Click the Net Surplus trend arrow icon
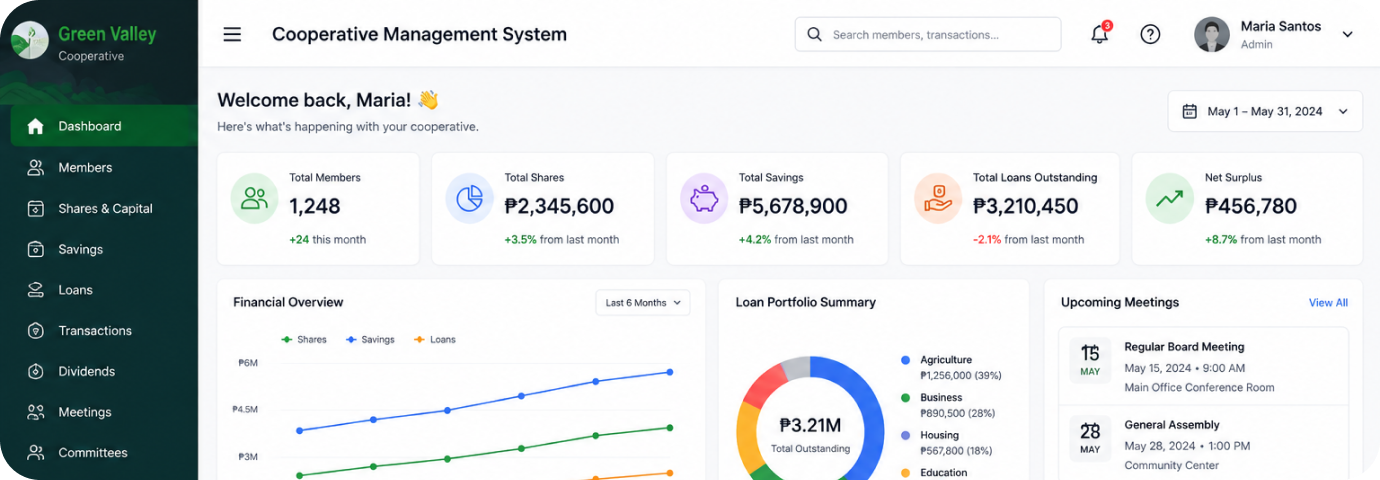 point(1170,198)
